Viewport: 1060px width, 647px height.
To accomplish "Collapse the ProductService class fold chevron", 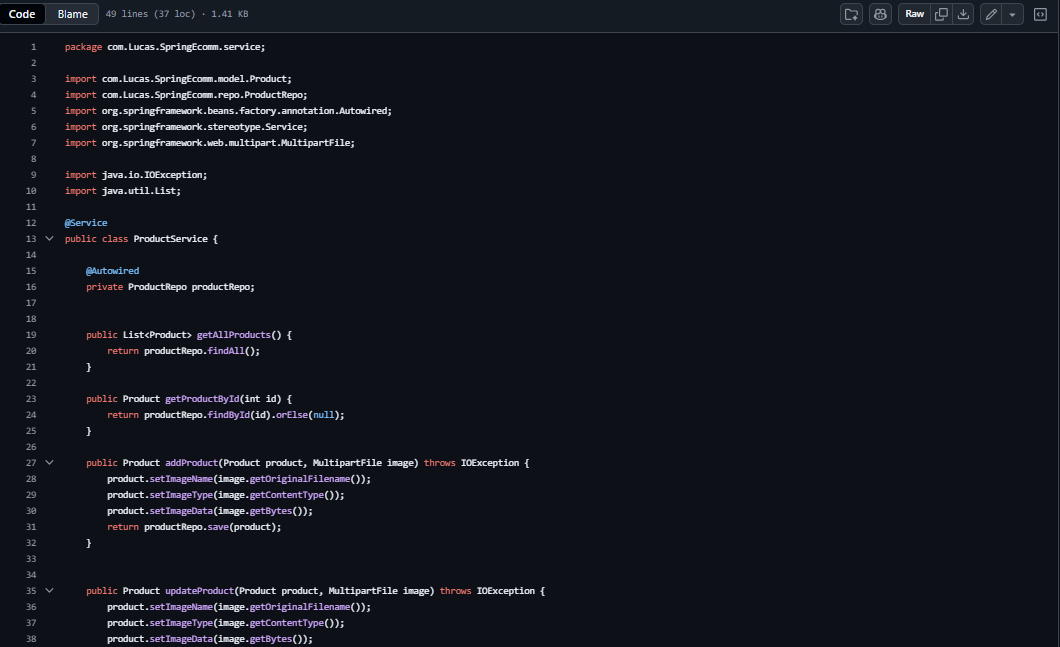I will click(x=49, y=239).
